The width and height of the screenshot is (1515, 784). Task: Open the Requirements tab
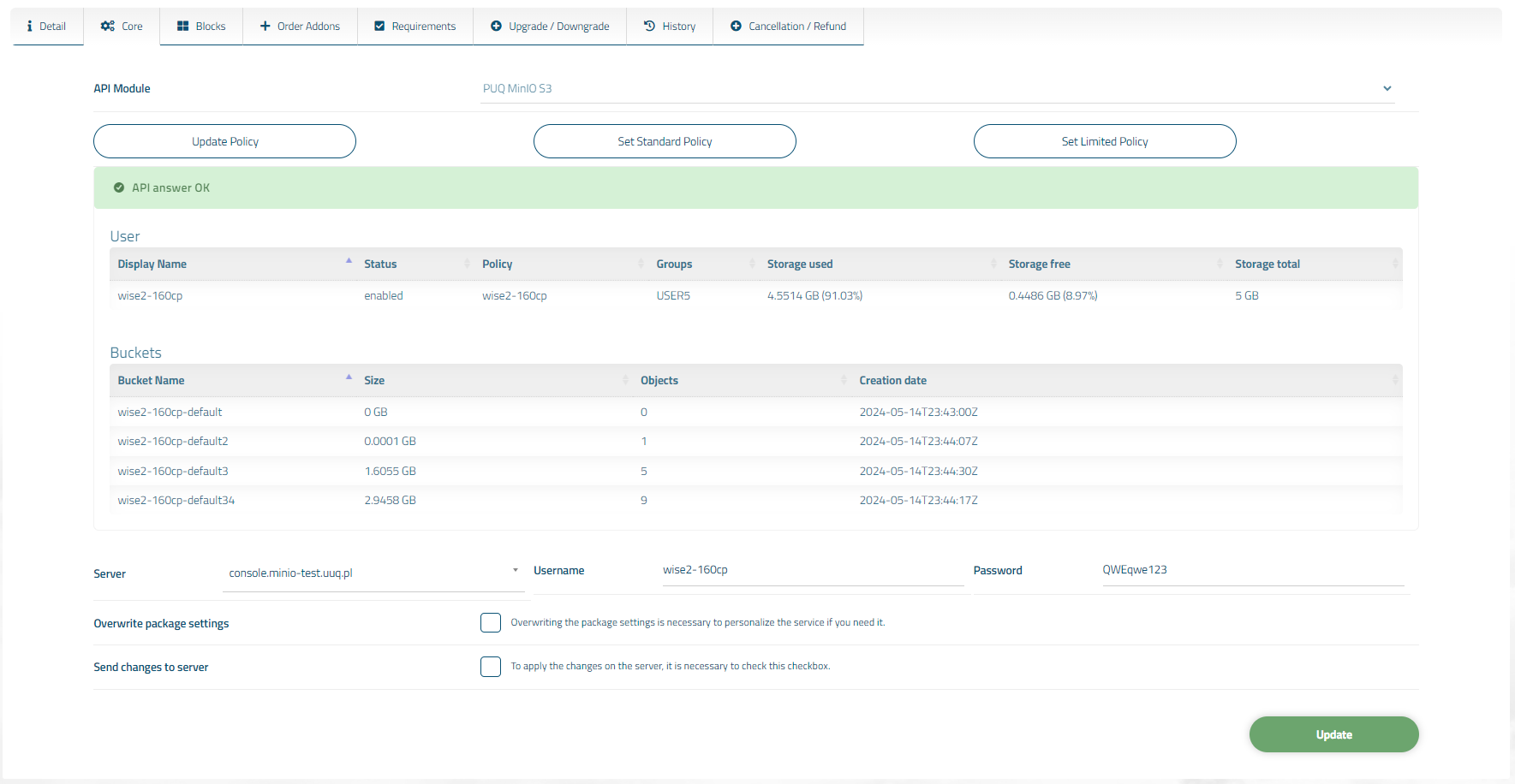415,27
